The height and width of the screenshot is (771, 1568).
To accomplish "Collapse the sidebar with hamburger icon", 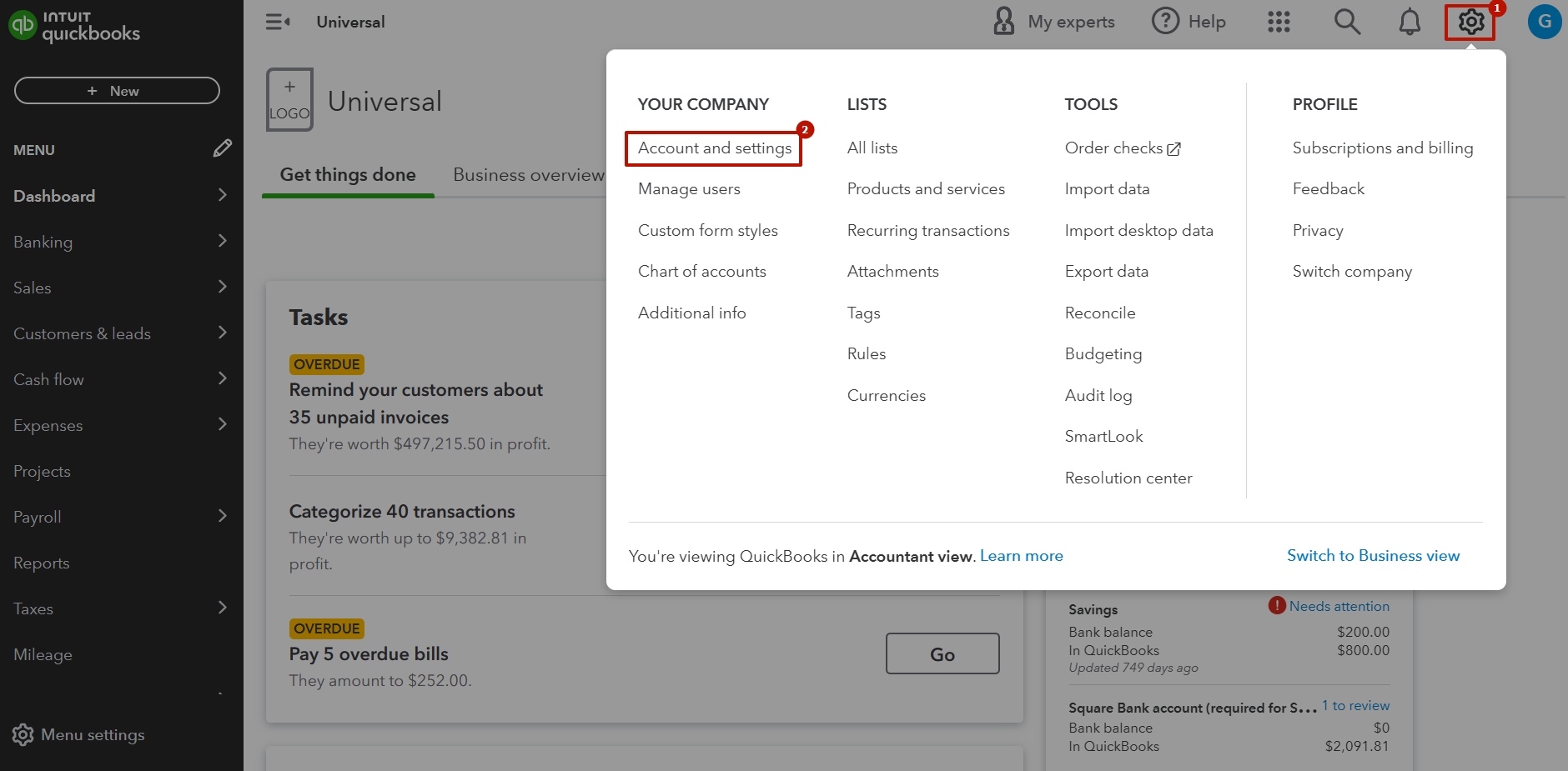I will coord(277,22).
